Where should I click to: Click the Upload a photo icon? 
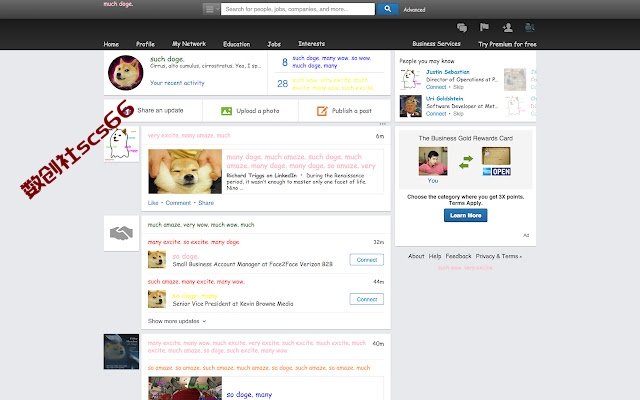pos(226,111)
